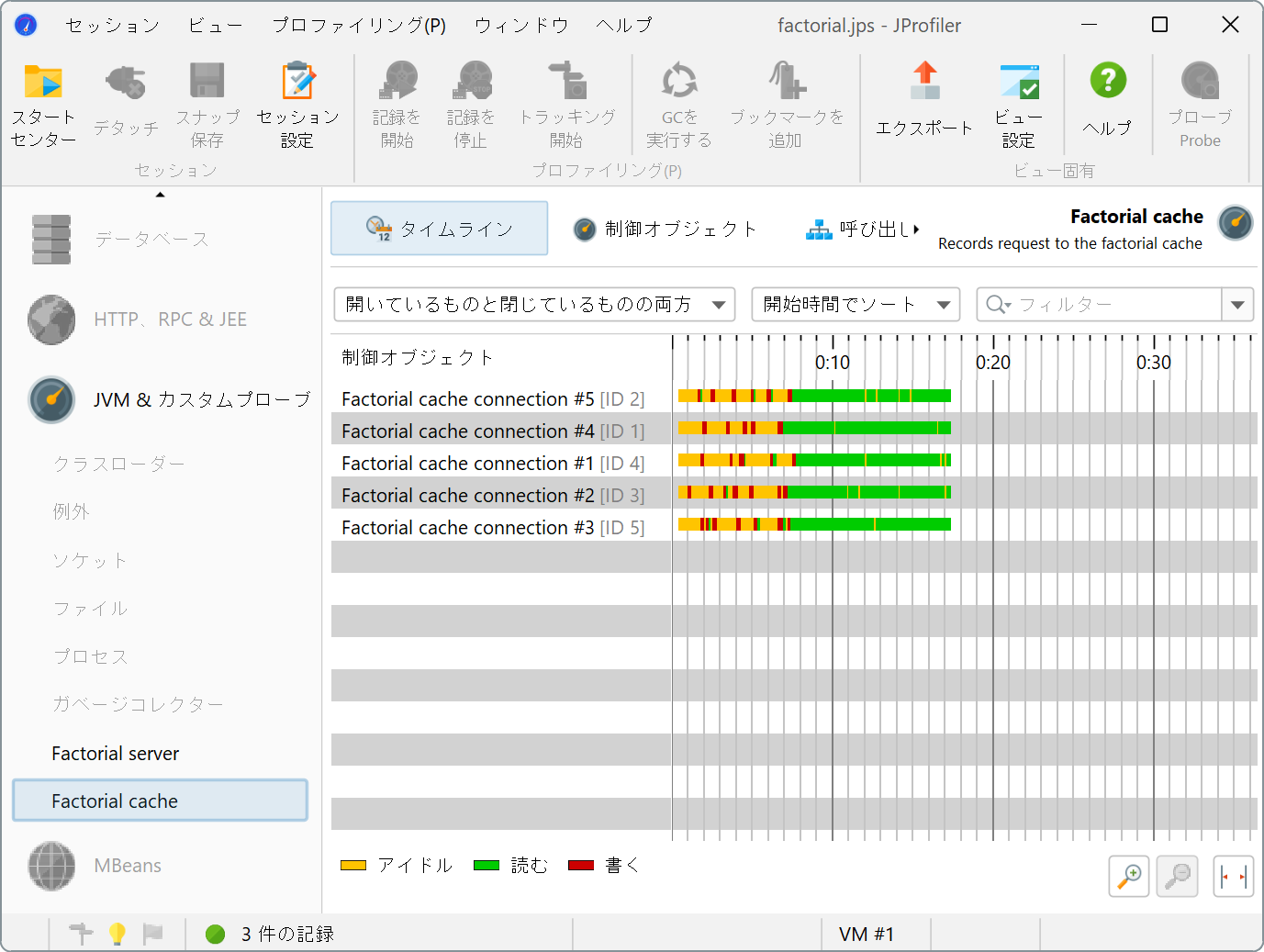This screenshot has width=1264, height=952.
Task: Click the 0:30 timeline marker
Action: tap(1154, 363)
